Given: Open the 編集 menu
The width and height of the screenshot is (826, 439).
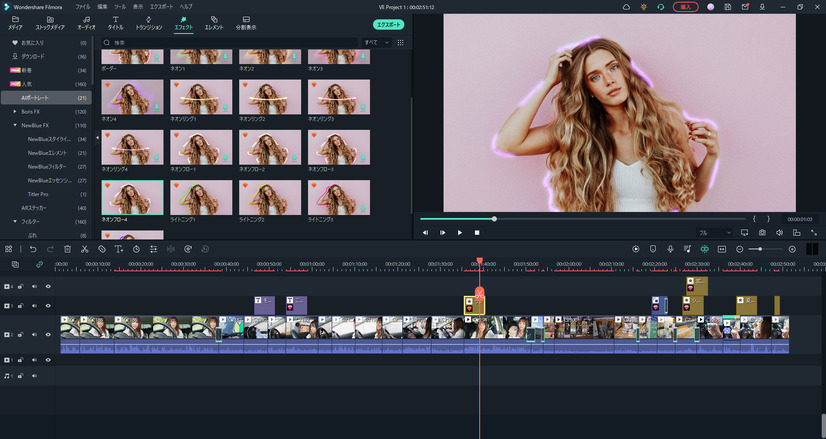Looking at the screenshot, I should coord(102,7).
